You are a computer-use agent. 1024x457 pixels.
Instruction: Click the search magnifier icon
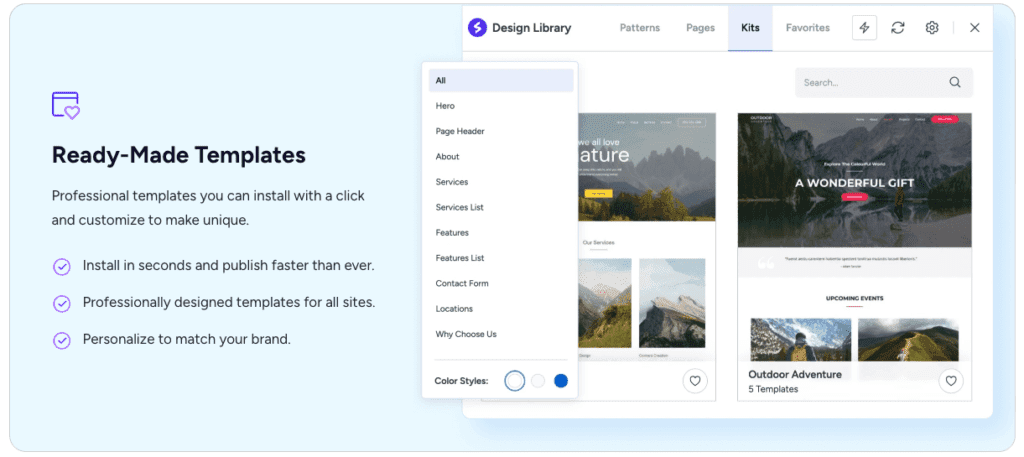[x=955, y=82]
